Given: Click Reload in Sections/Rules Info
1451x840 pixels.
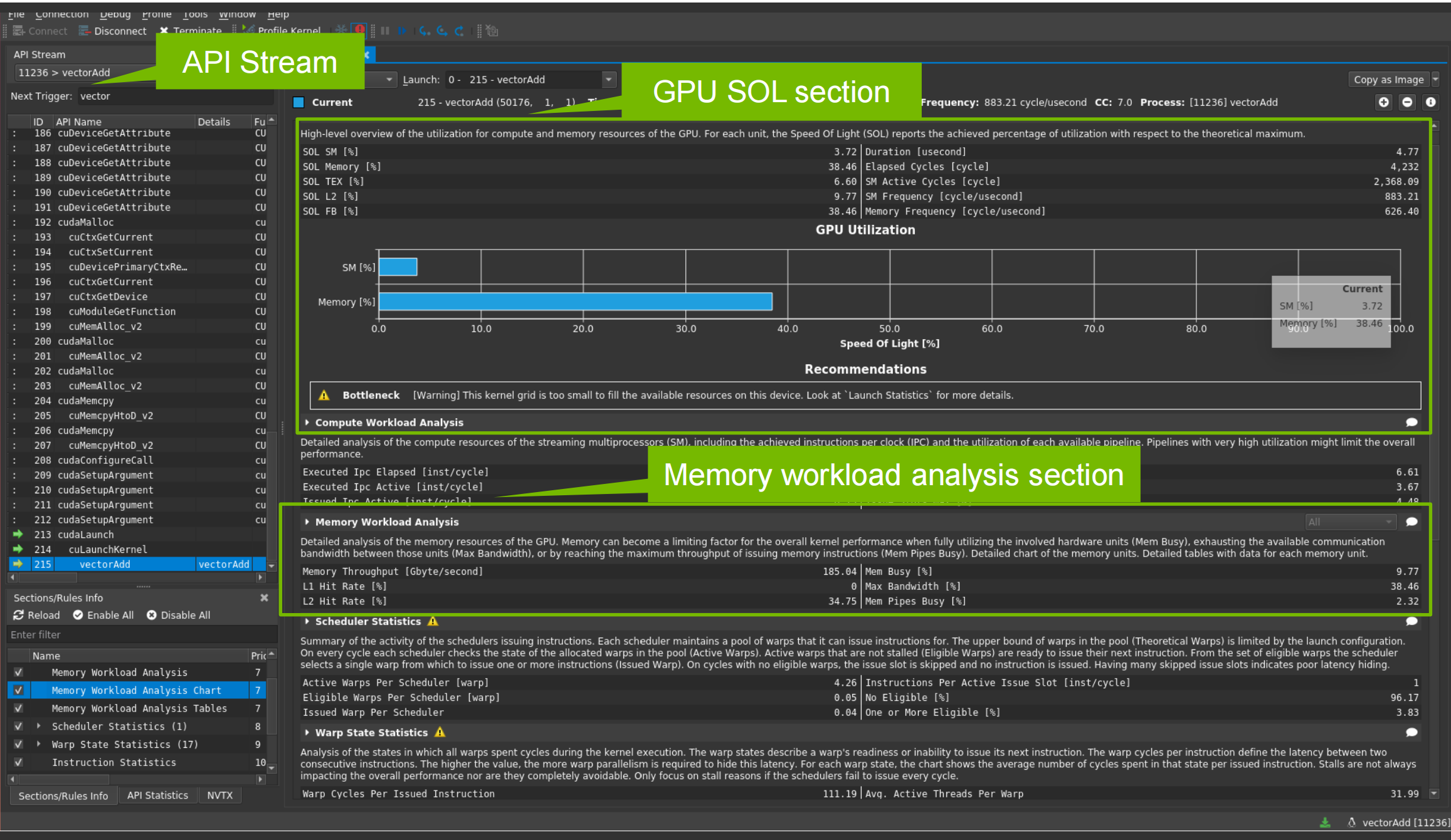Looking at the screenshot, I should (36, 615).
